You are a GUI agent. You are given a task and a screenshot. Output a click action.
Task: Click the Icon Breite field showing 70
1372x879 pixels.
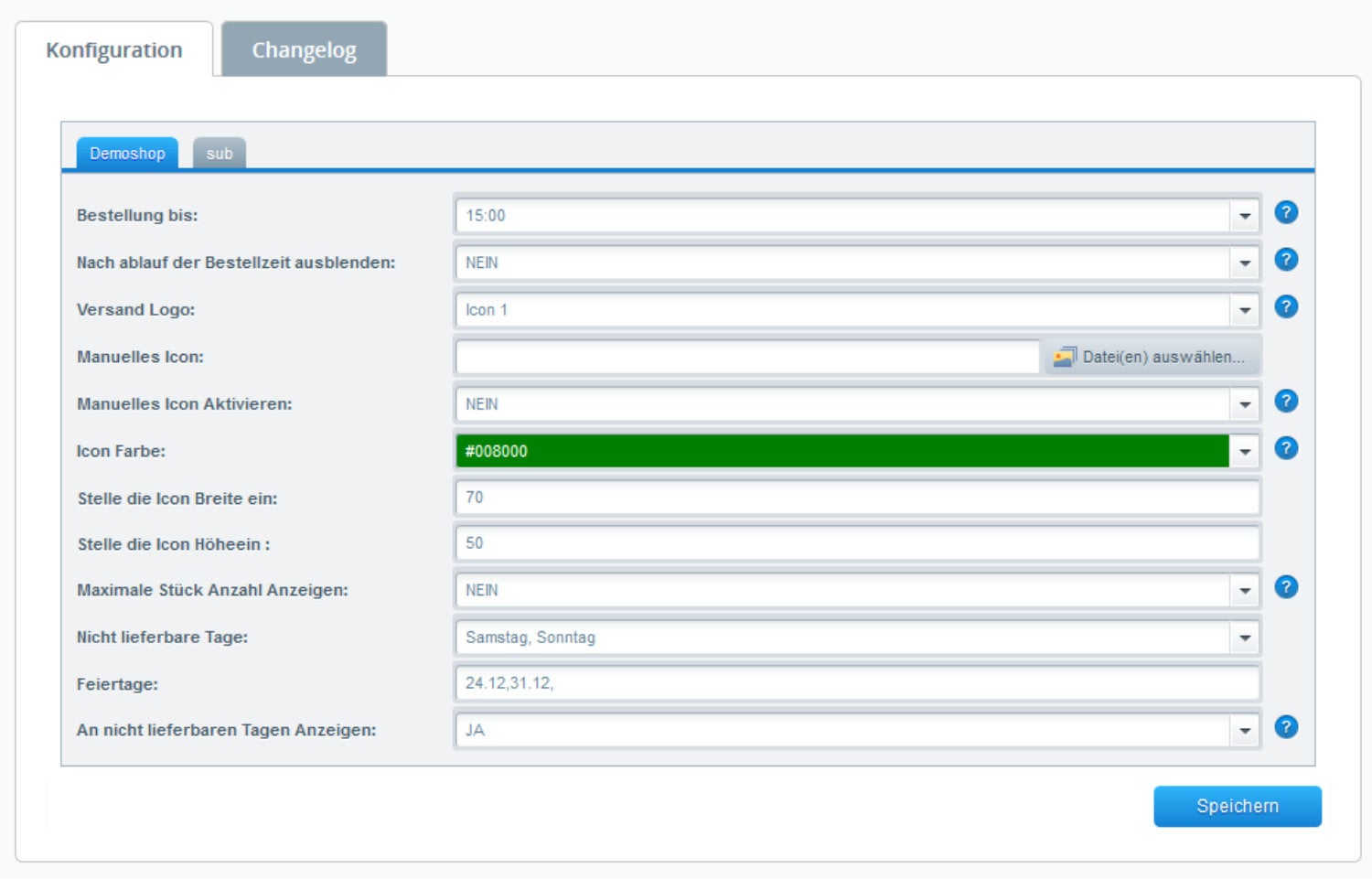click(858, 498)
